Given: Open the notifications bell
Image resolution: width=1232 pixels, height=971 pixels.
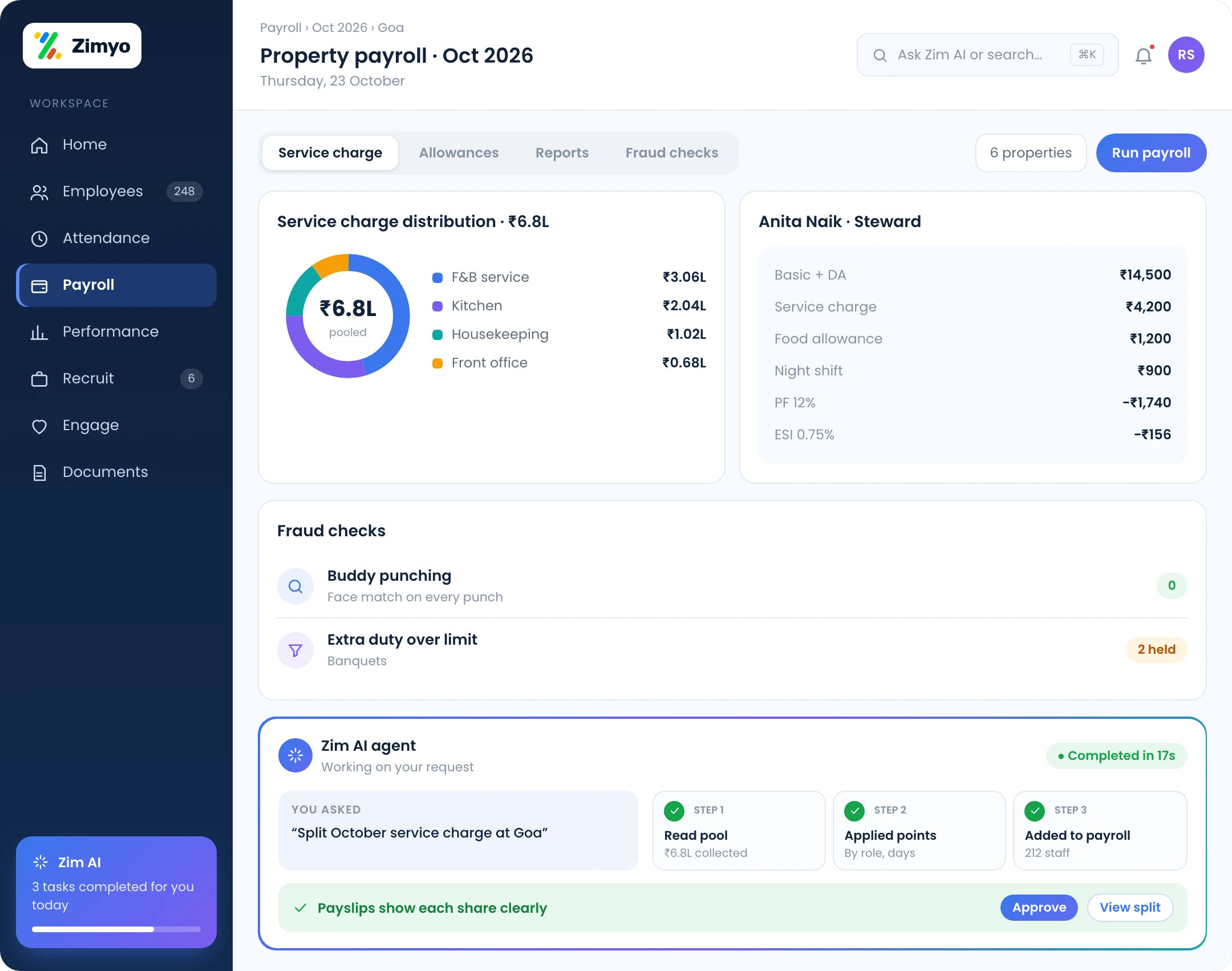Looking at the screenshot, I should [1144, 55].
